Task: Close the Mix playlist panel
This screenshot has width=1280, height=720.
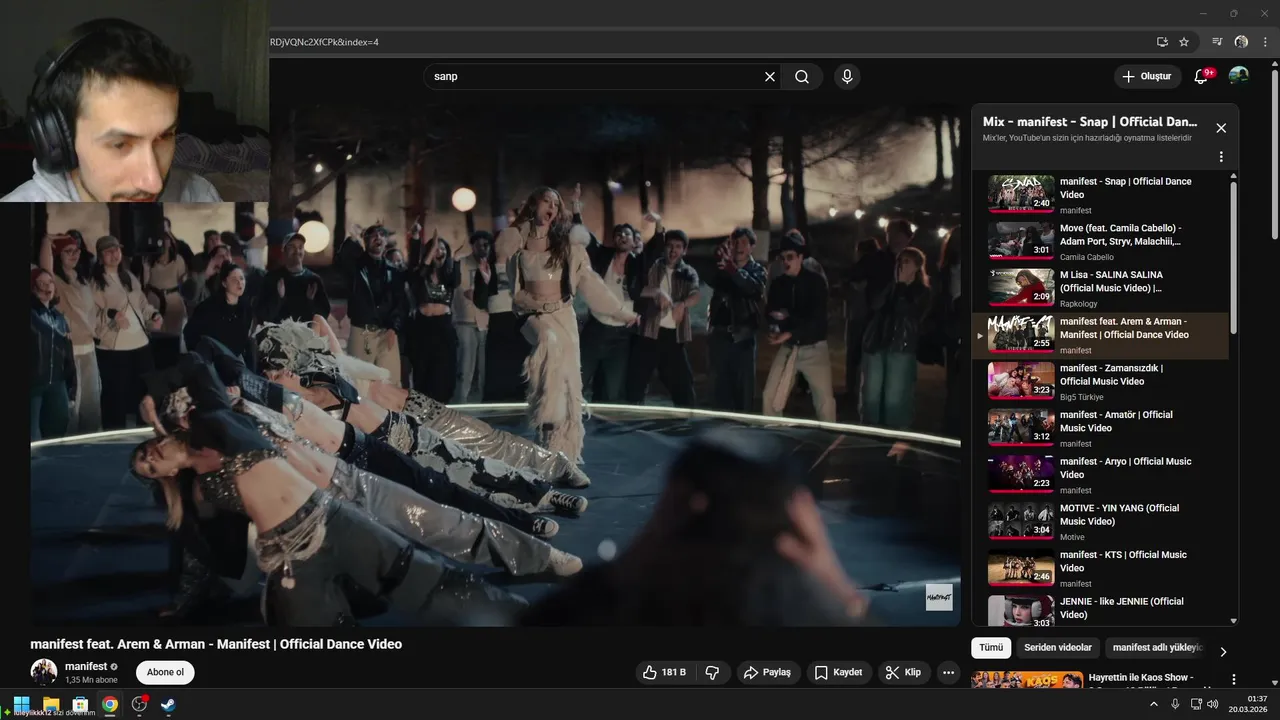Action: pos(1221,128)
